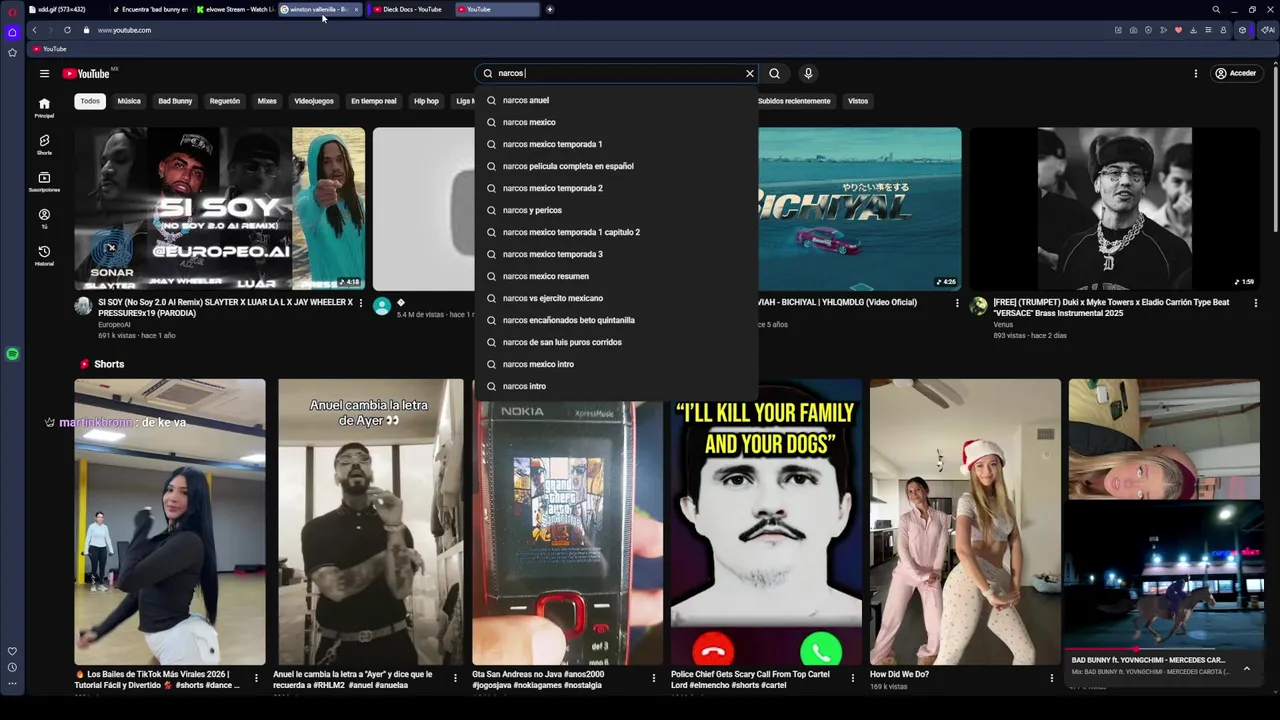Sign in with the Acceder button
1280x720 pixels.
point(1235,73)
